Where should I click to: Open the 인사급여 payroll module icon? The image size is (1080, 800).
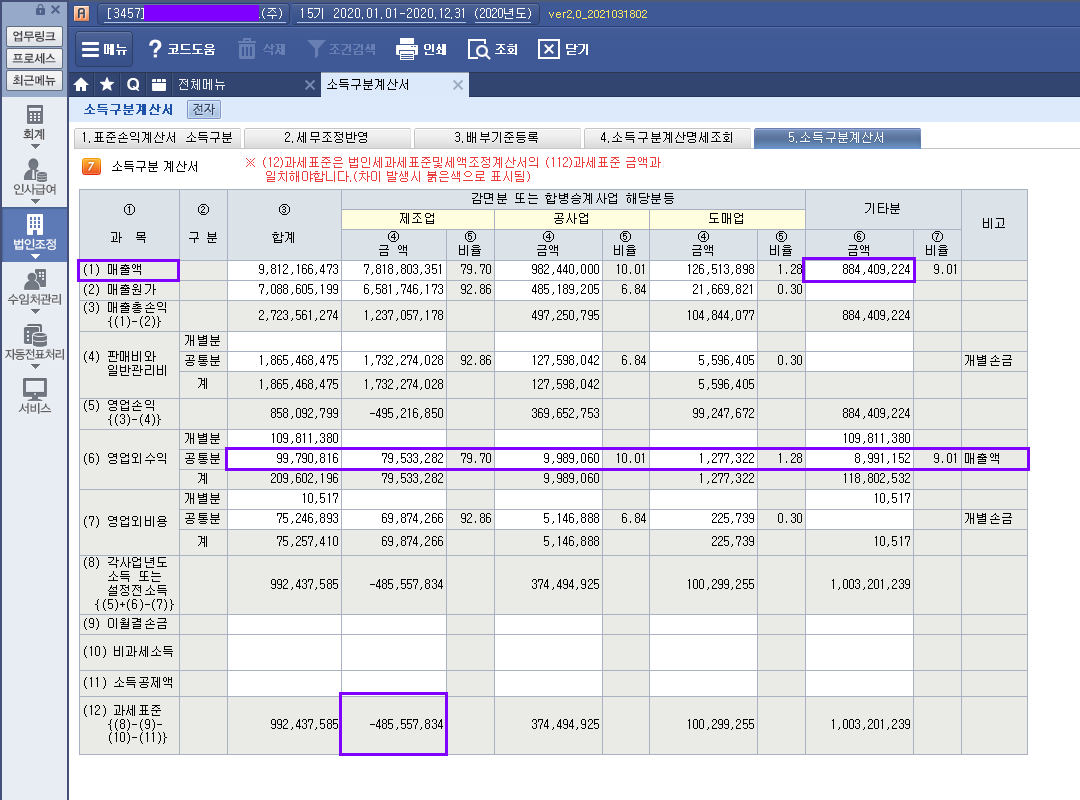pyautogui.click(x=34, y=169)
